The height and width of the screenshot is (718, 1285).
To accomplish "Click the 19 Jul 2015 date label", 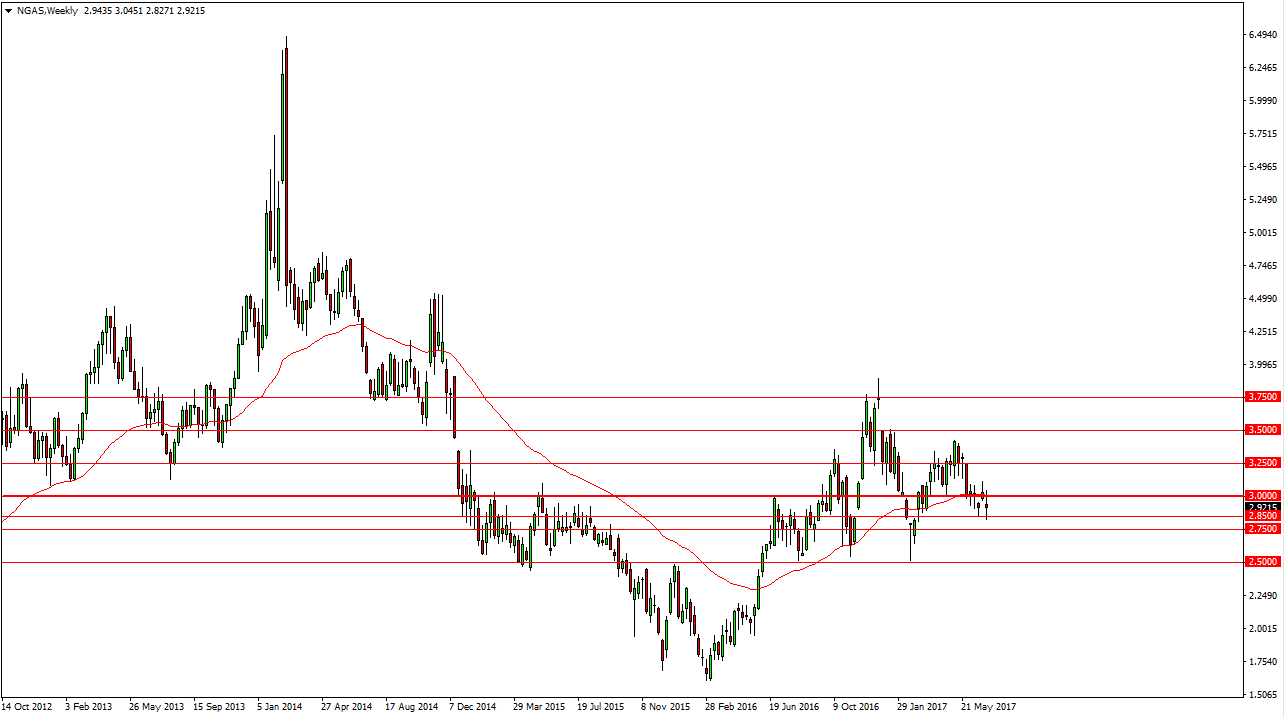I will click(602, 706).
